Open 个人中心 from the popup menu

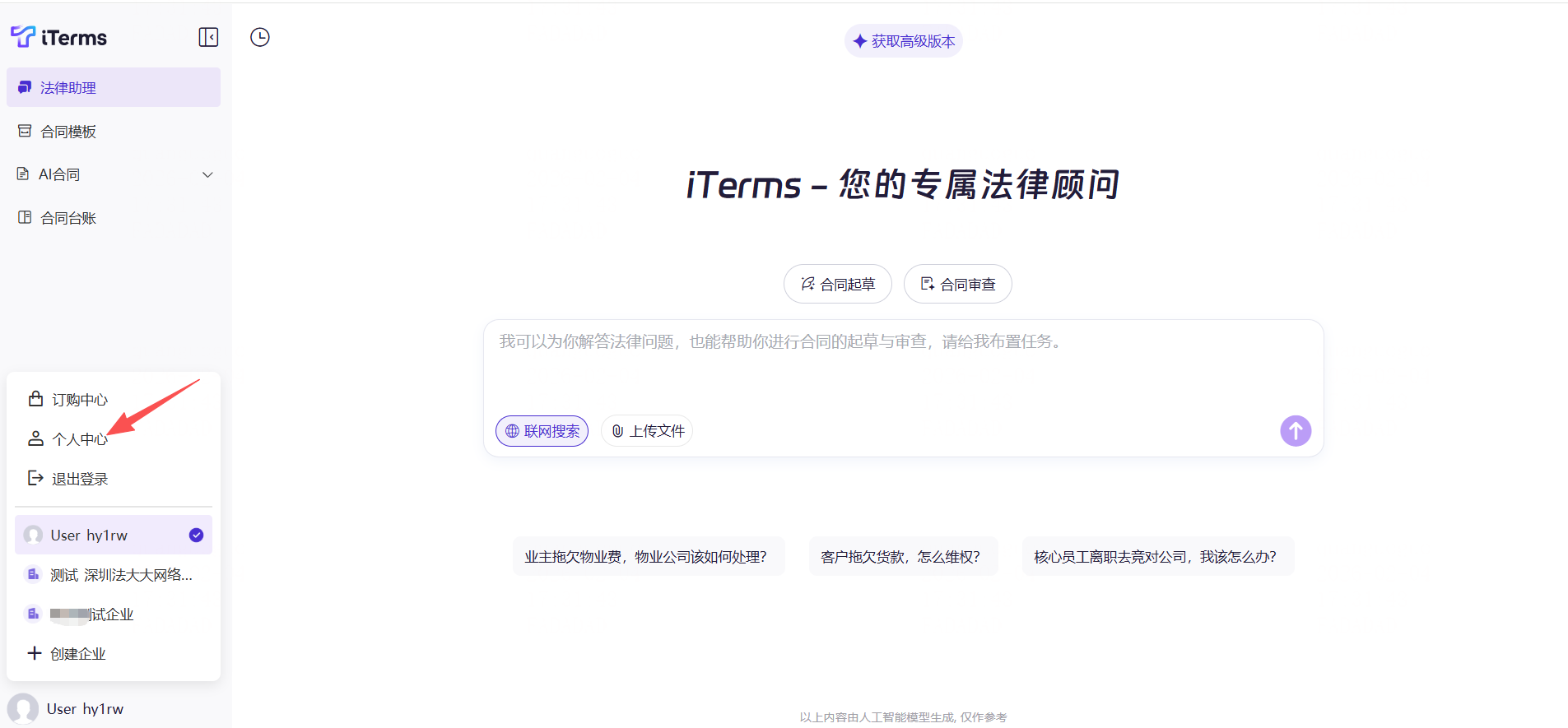(114, 439)
